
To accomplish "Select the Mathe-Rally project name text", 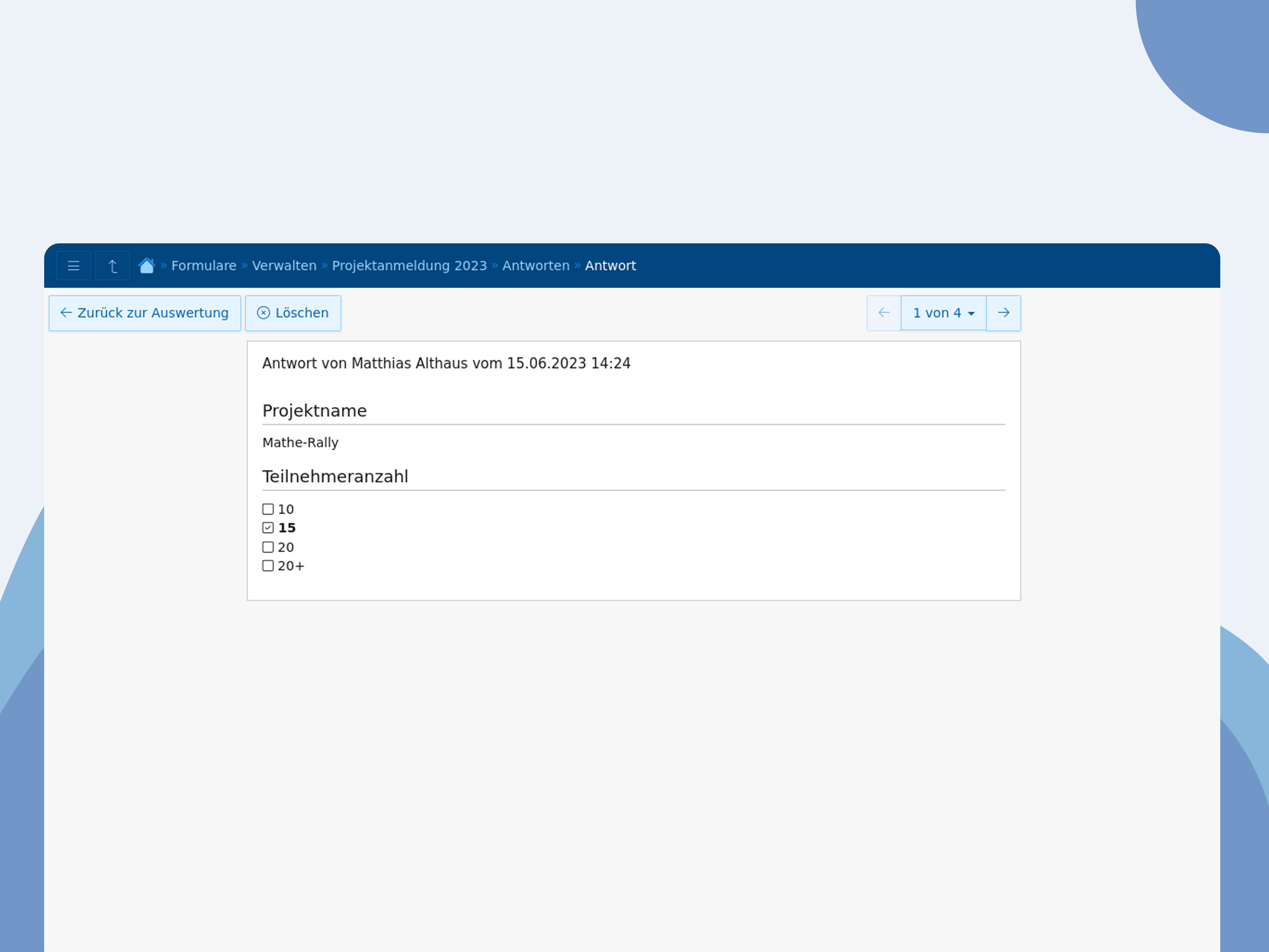I will point(301,442).
